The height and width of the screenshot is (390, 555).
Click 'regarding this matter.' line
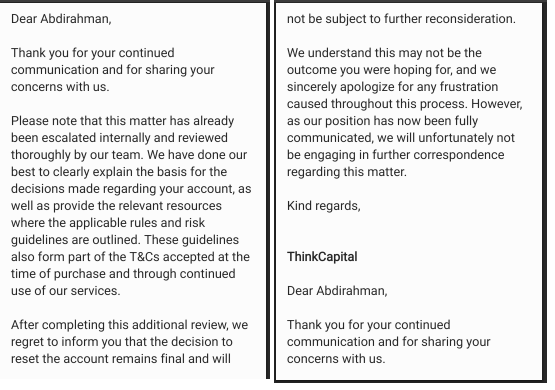pyautogui.click(x=347, y=172)
